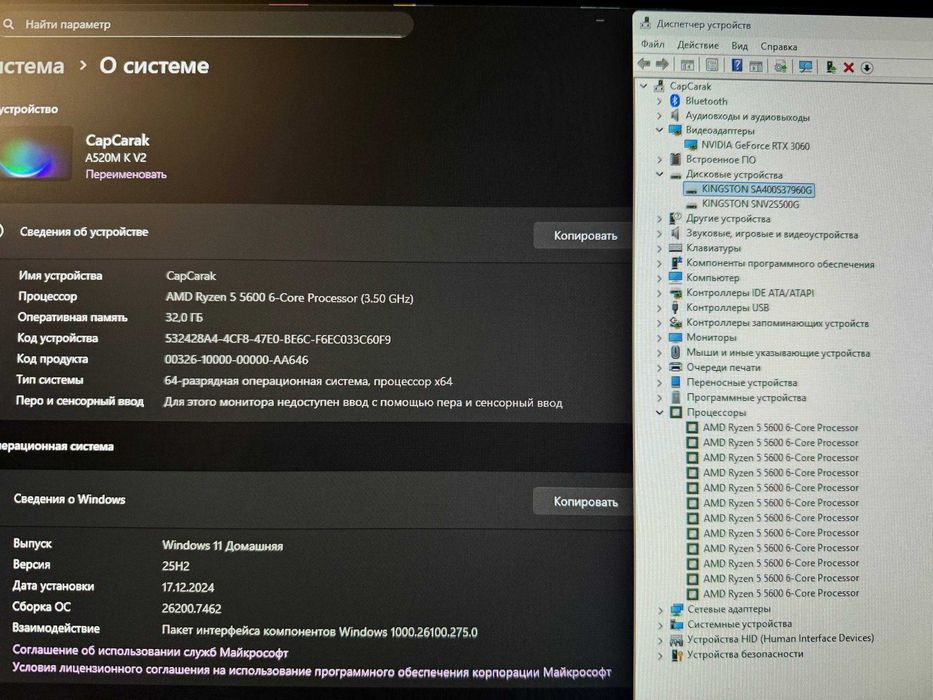Click device code 532428A4-4CF8-47E0-BE6C-F6EC033C60F9
This screenshot has height=700, width=933.
pyautogui.click(x=277, y=339)
